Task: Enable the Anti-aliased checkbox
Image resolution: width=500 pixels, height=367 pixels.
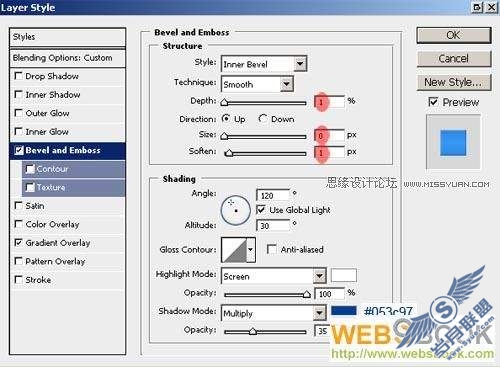Action: [272, 249]
